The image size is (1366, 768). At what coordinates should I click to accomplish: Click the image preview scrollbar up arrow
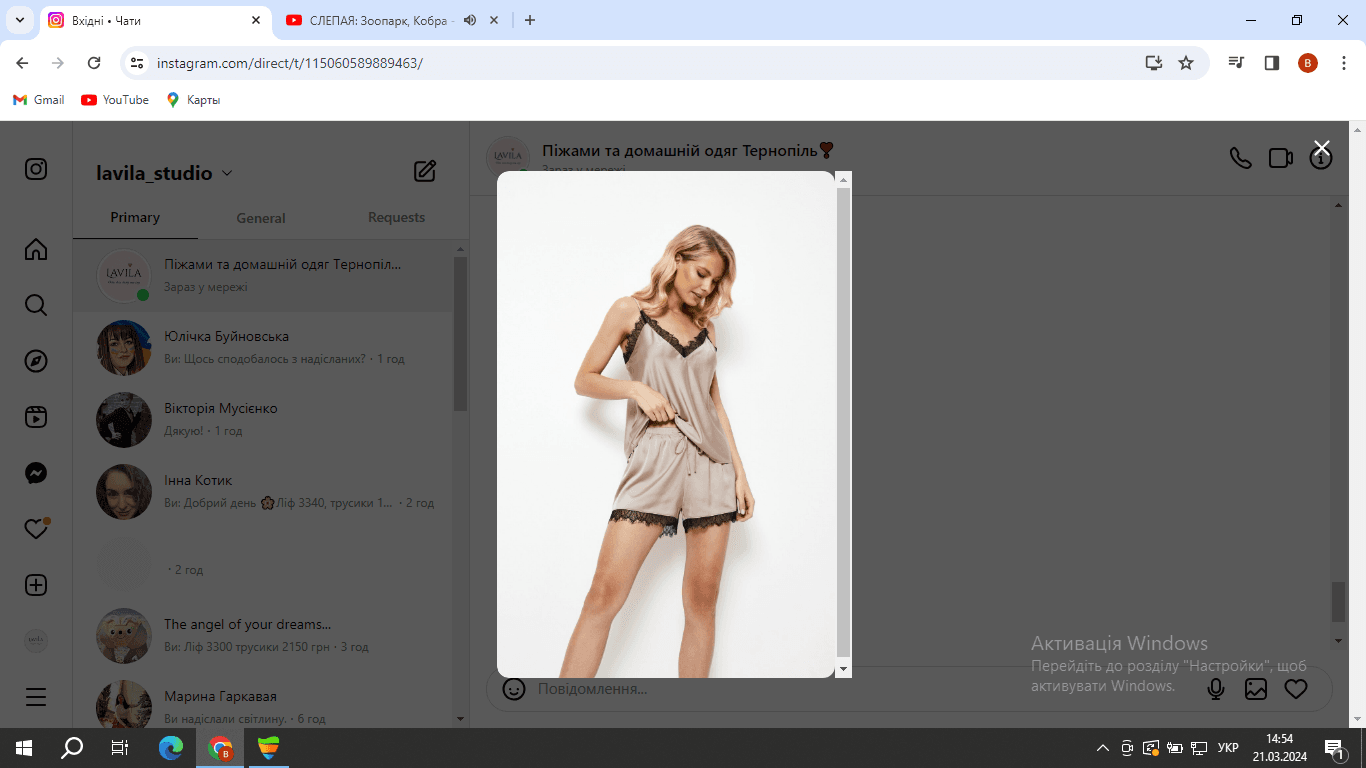[843, 180]
